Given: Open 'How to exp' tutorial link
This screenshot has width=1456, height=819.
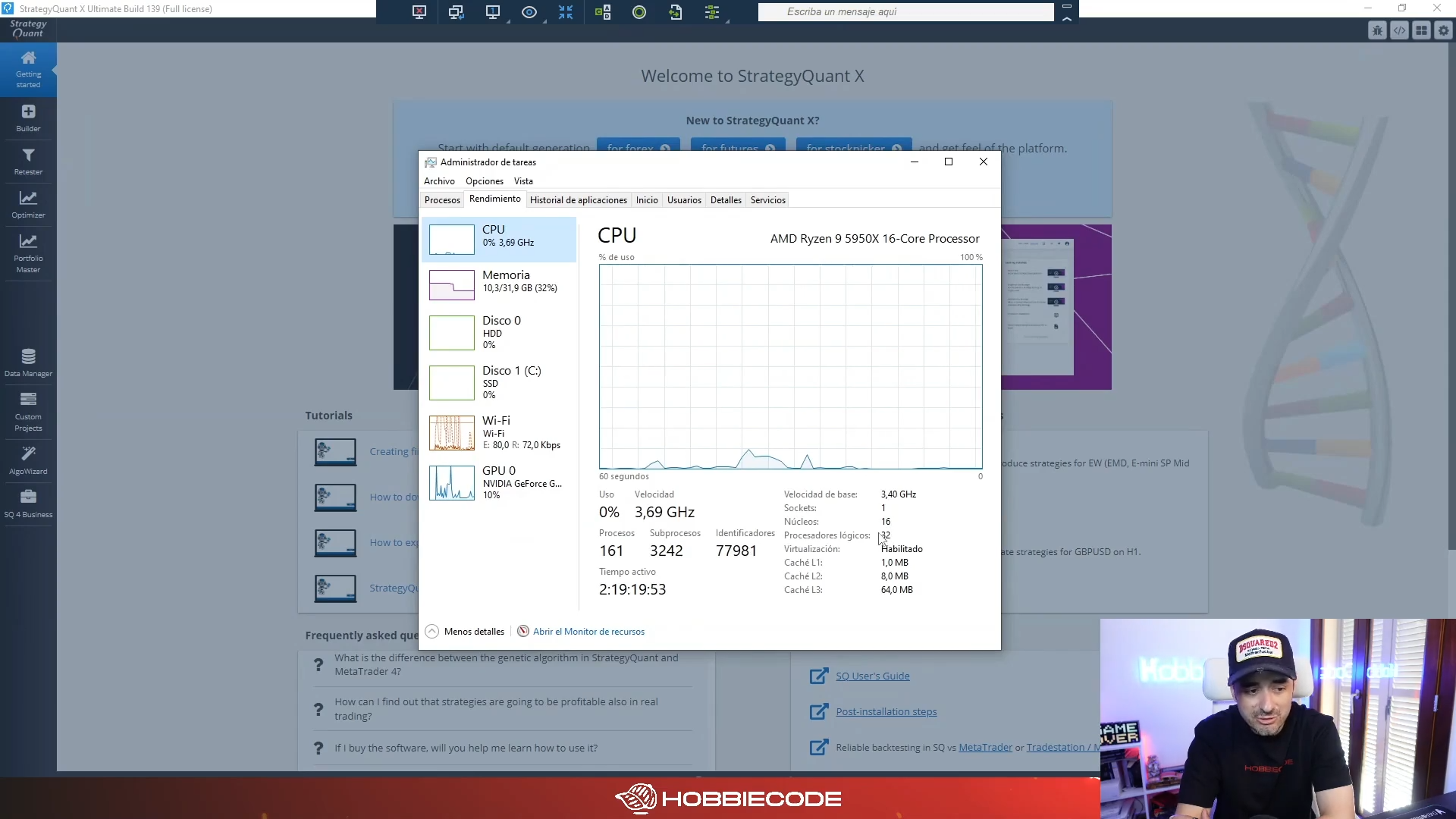Looking at the screenshot, I should point(394,543).
